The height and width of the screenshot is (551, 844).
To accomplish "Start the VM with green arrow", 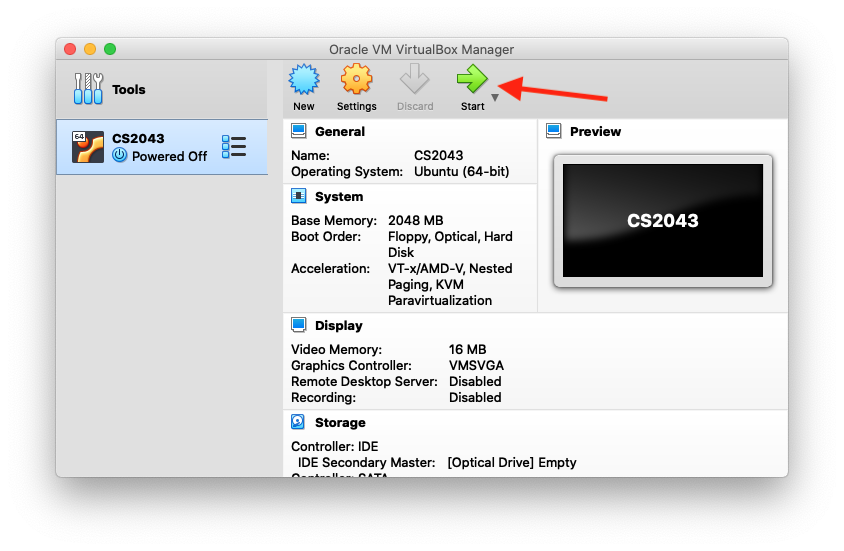I will click(x=472, y=79).
